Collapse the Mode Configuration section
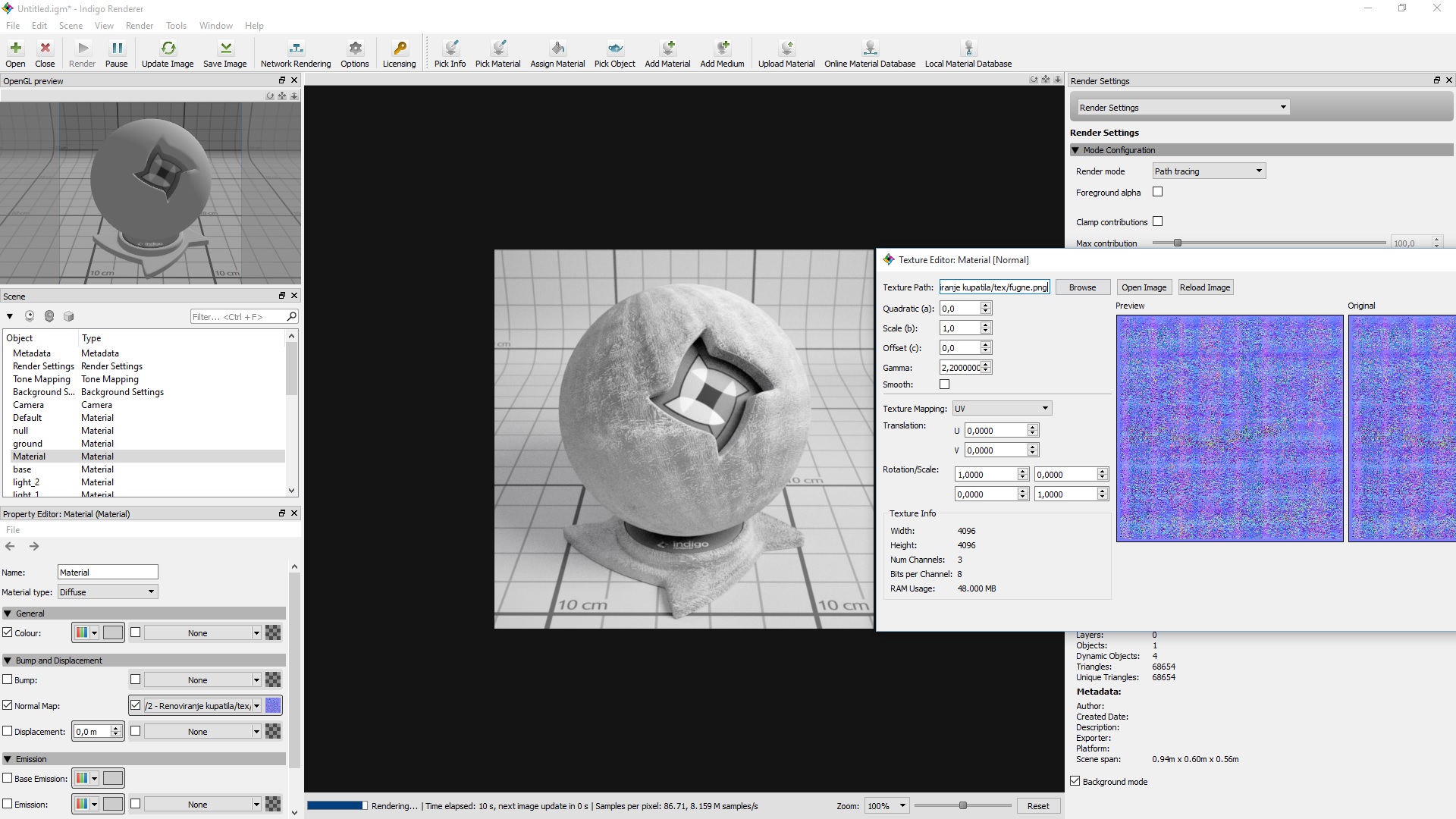Image resolution: width=1456 pixels, height=819 pixels. pos(1075,150)
